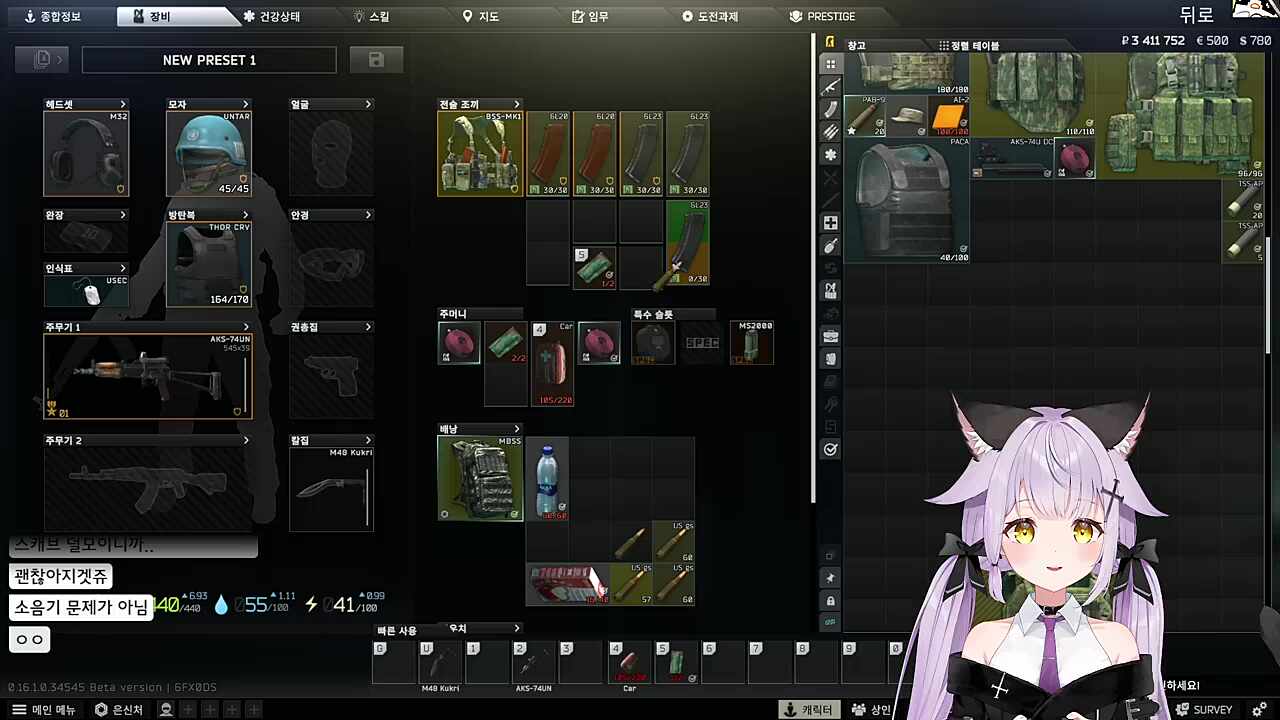
Task: Open the SURVEY button
Action: pos(1204,709)
